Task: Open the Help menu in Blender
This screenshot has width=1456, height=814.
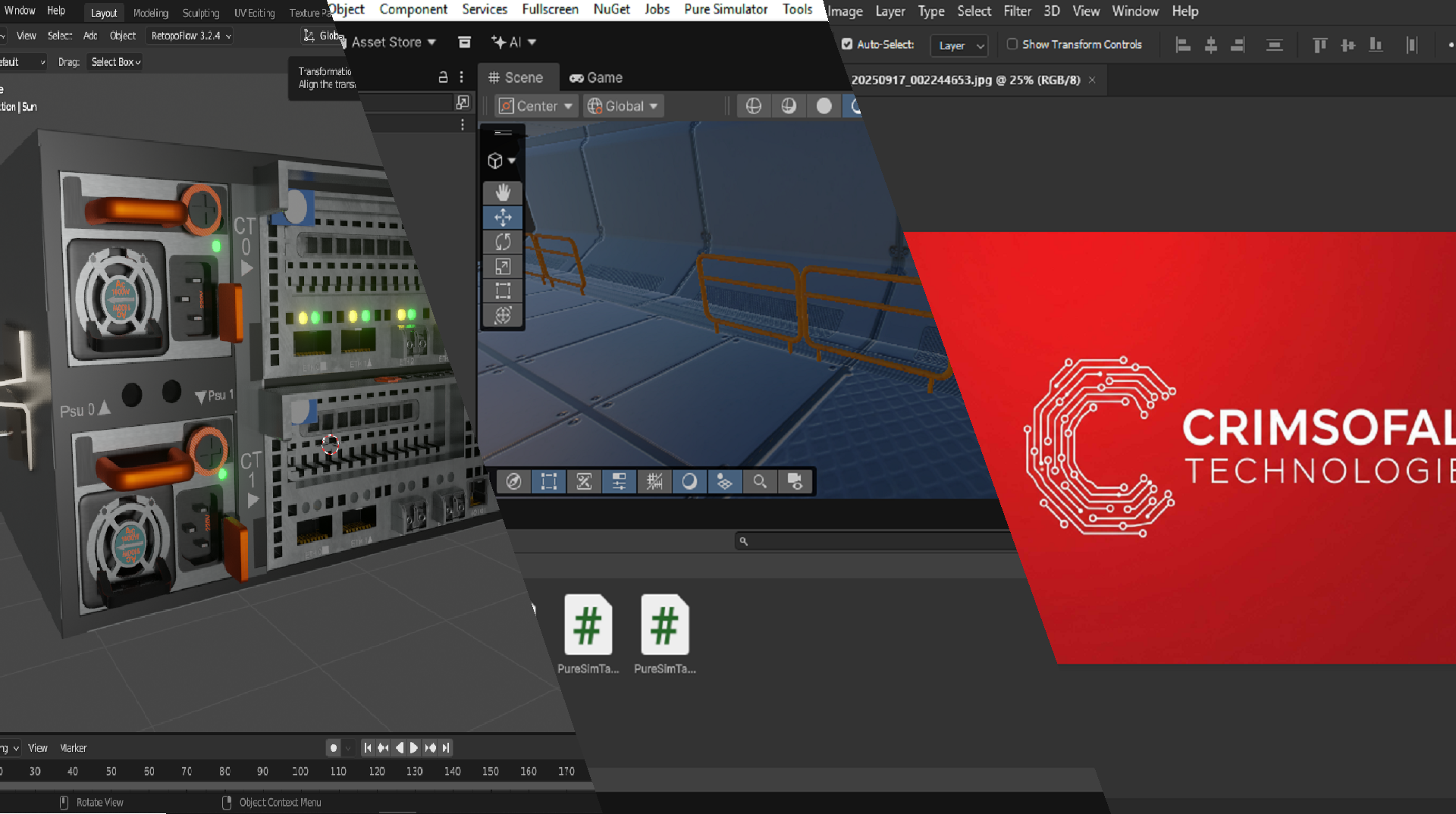Action: [x=56, y=11]
